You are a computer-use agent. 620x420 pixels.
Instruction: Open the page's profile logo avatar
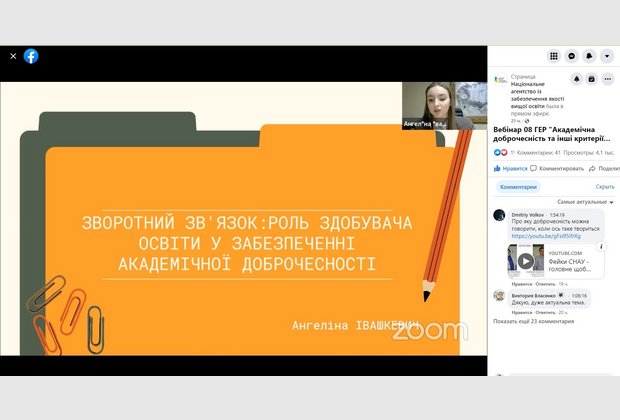pos(501,79)
